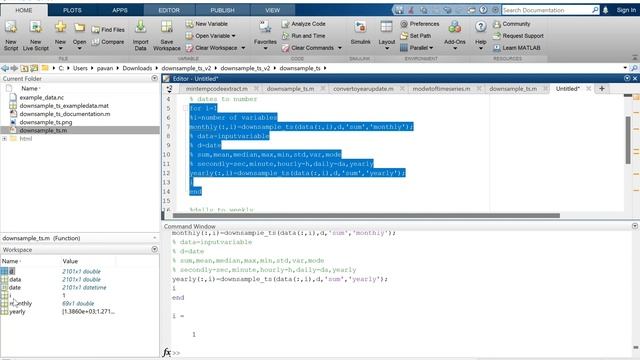Create a New Live Script
This screenshot has height=360, width=640.
[36, 28]
